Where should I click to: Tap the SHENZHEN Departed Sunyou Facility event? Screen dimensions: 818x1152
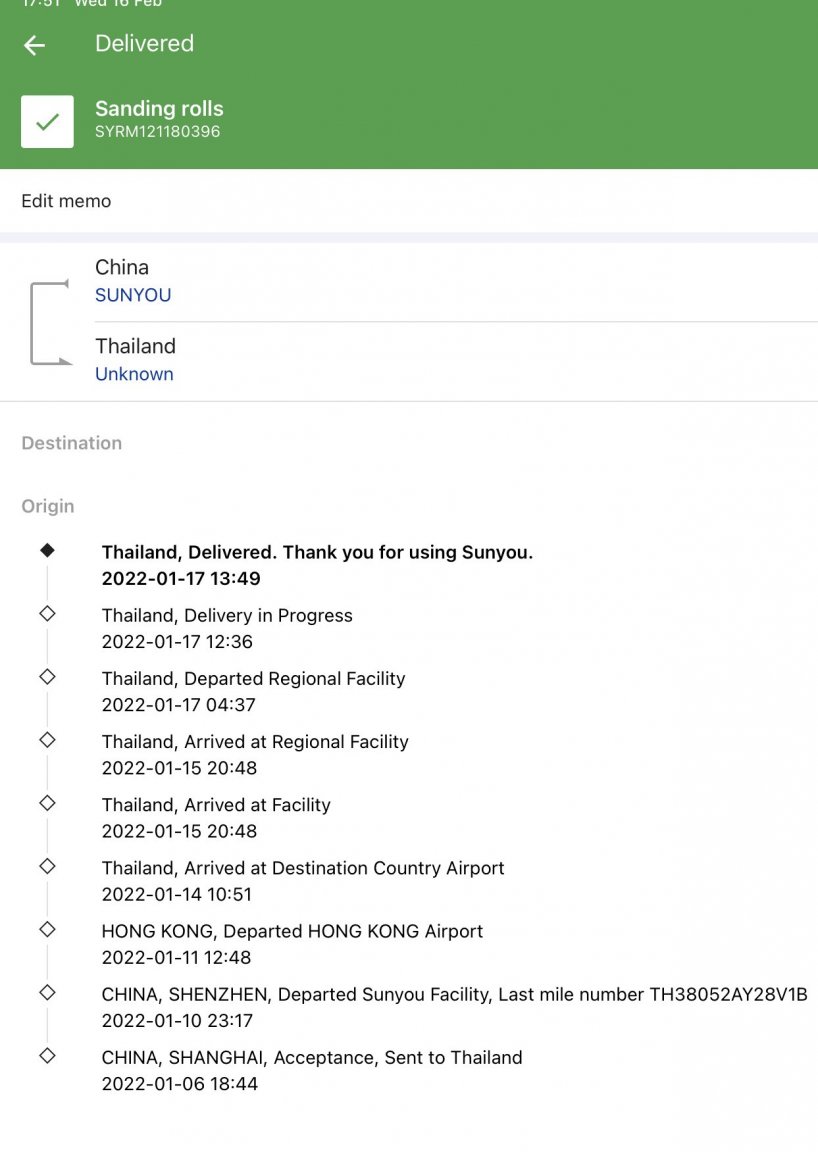click(454, 1007)
